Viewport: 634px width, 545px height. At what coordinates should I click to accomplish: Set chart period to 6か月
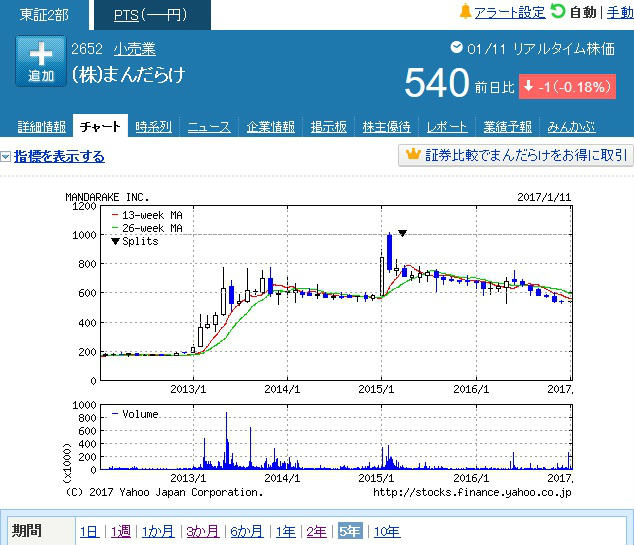[x=247, y=531]
